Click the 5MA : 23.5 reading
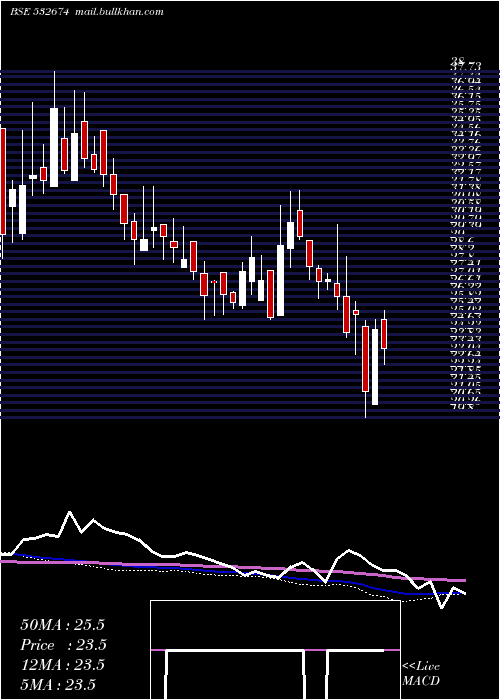This screenshot has height=700, width=500. click(58, 685)
